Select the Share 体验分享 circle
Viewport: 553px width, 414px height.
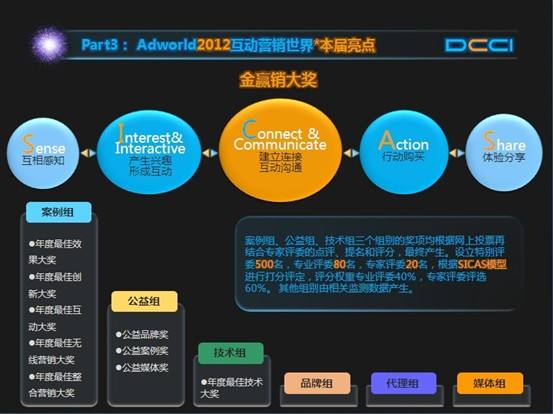pos(504,153)
